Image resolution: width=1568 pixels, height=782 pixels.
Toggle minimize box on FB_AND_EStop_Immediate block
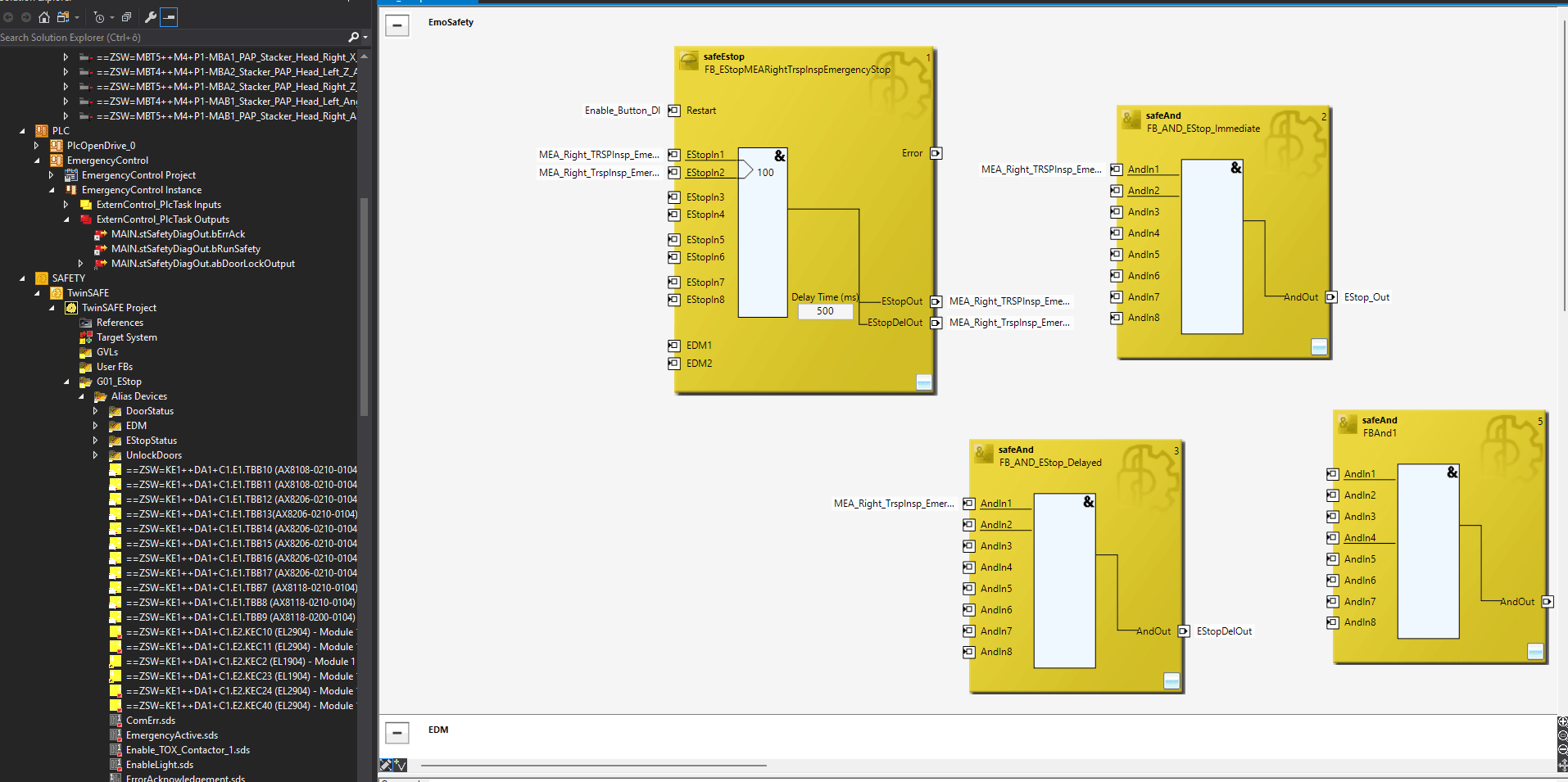[x=1319, y=346]
